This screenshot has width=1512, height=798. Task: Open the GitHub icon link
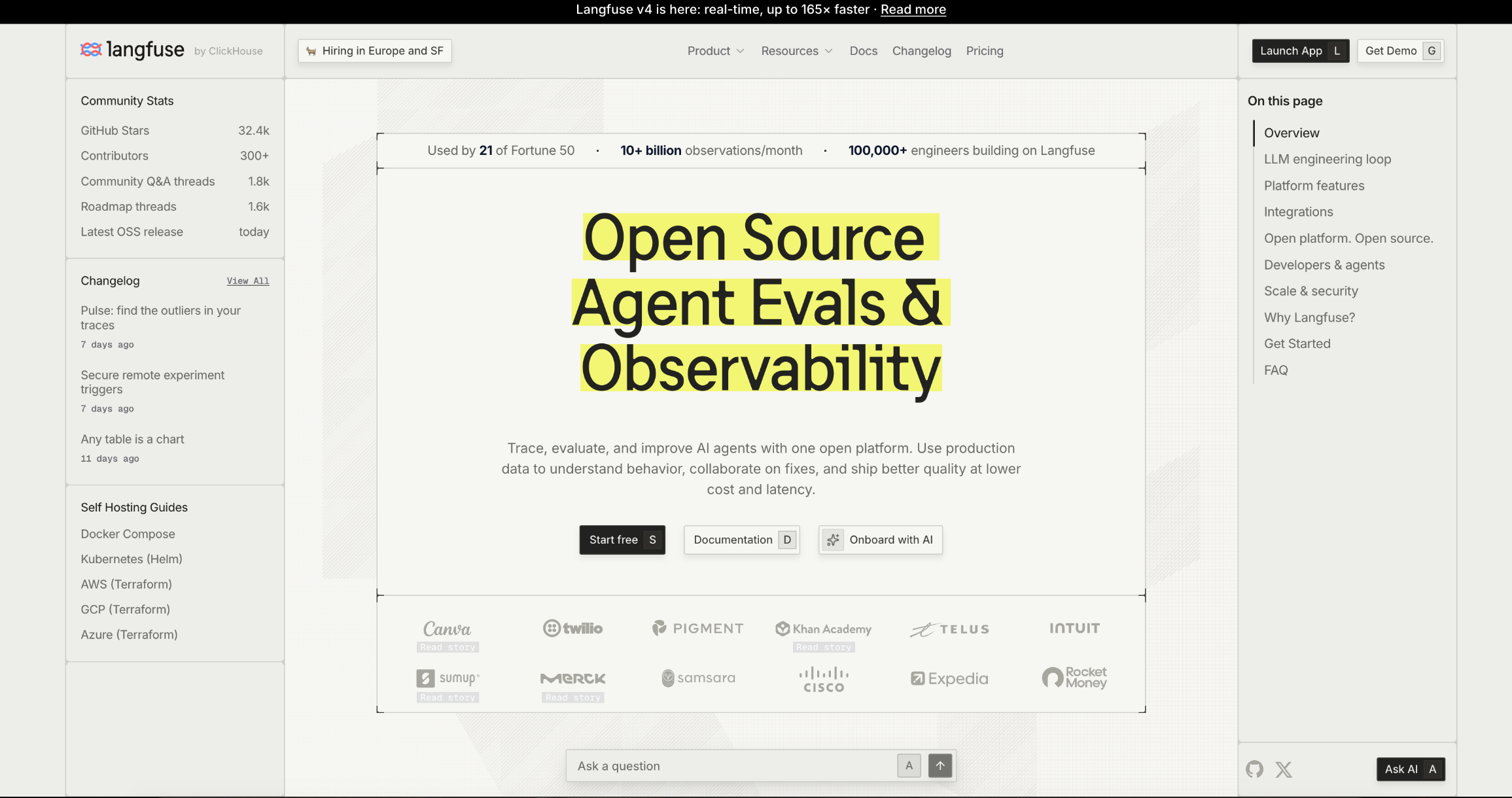[x=1254, y=769]
